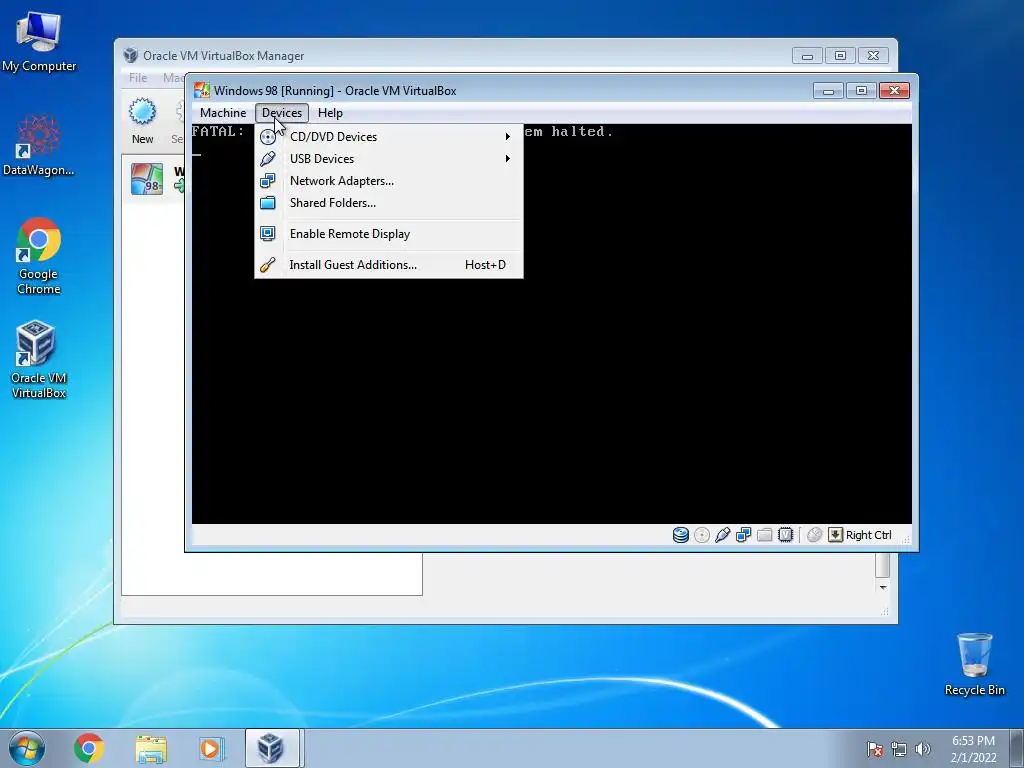Close the Windows 98 VM window
This screenshot has width=1024, height=768.
[x=895, y=91]
